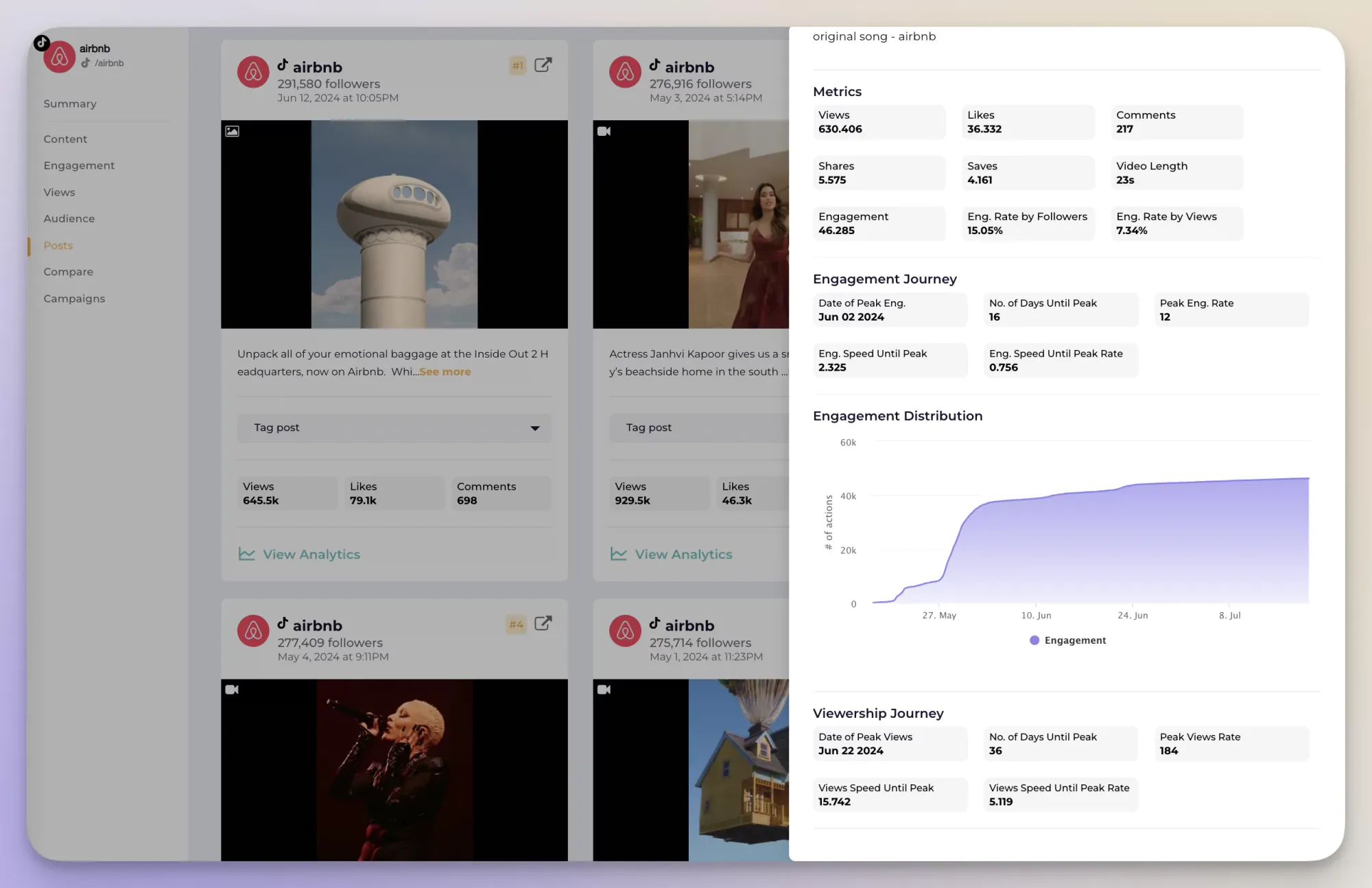Click Views 929.5k on second post

[x=659, y=493]
